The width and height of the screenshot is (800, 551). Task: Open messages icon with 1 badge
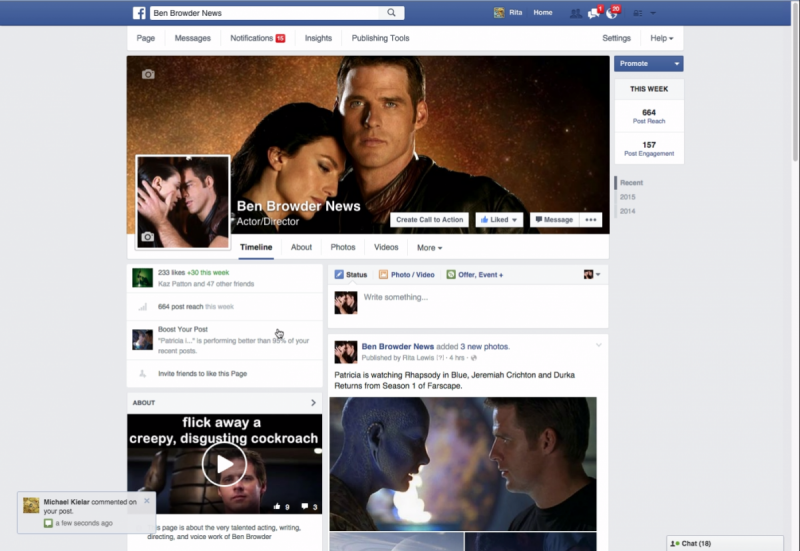tap(594, 13)
